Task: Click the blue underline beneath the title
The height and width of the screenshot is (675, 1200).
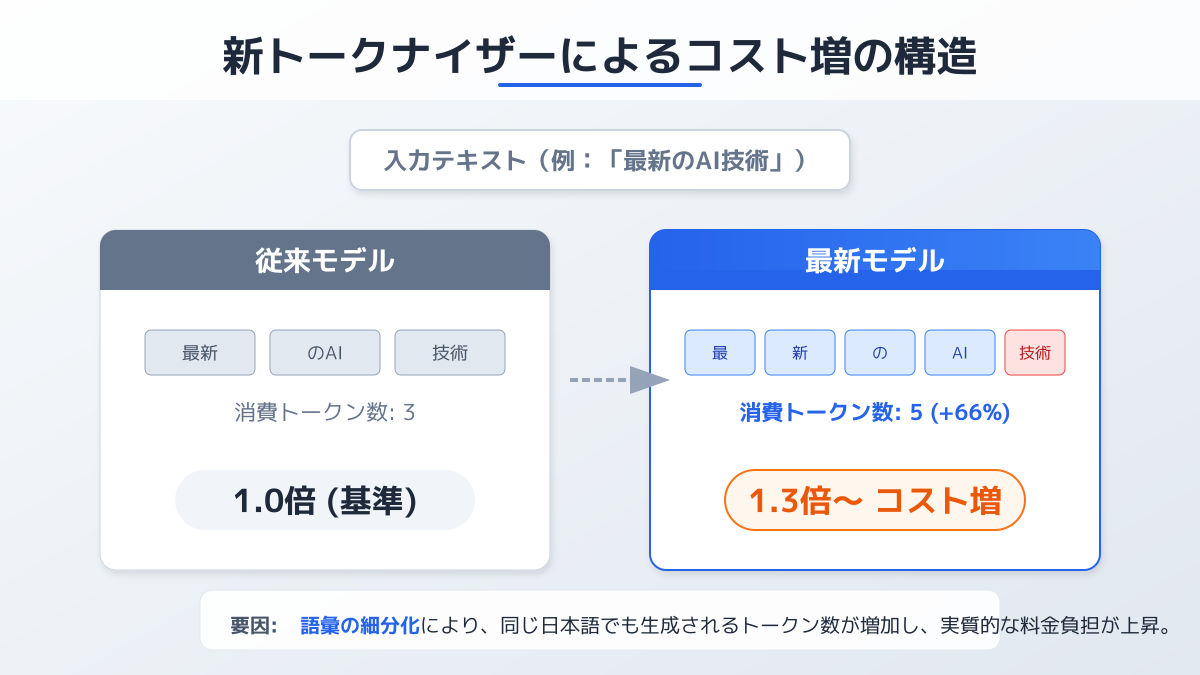Action: tap(600, 85)
